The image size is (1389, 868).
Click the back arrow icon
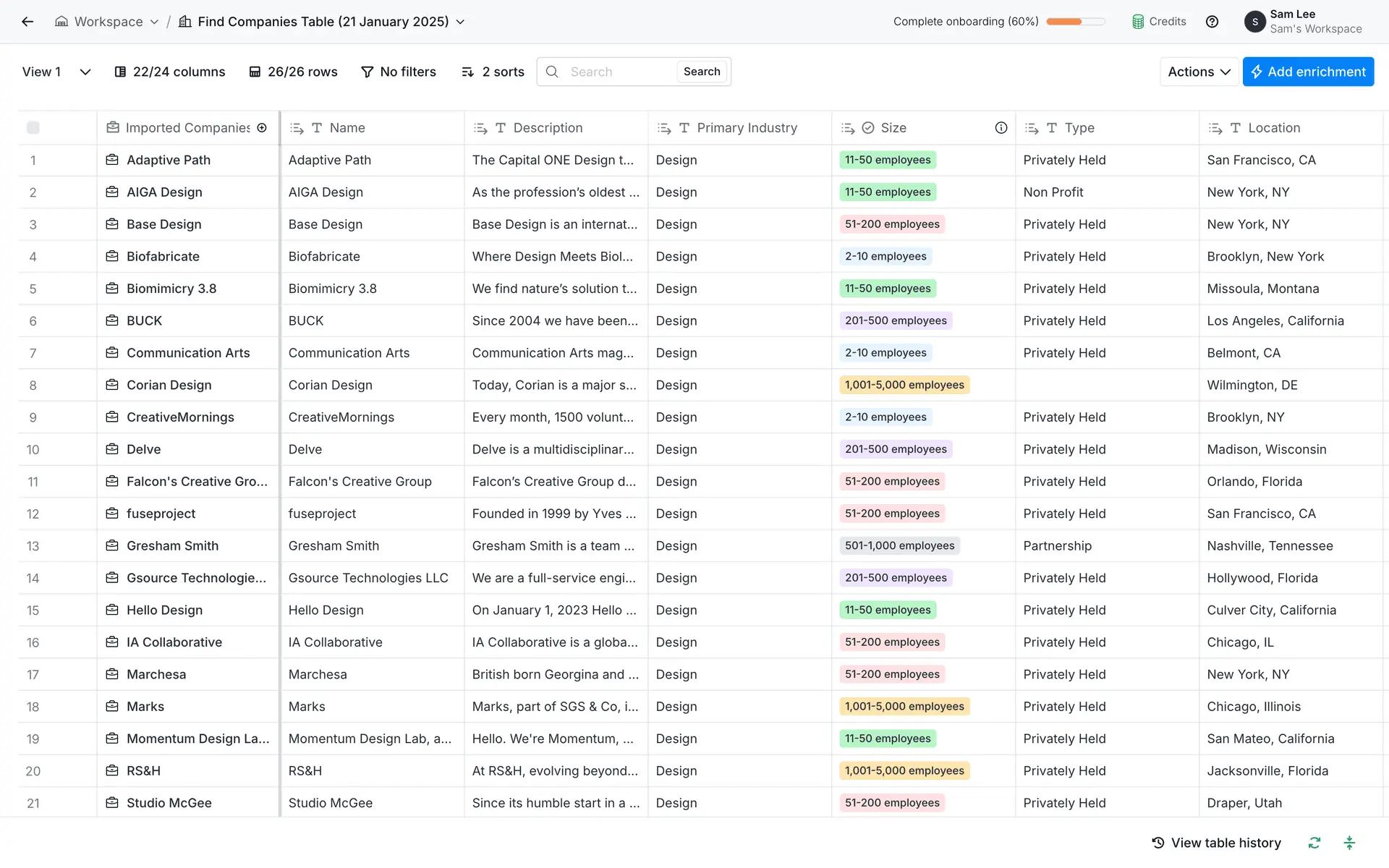click(27, 22)
